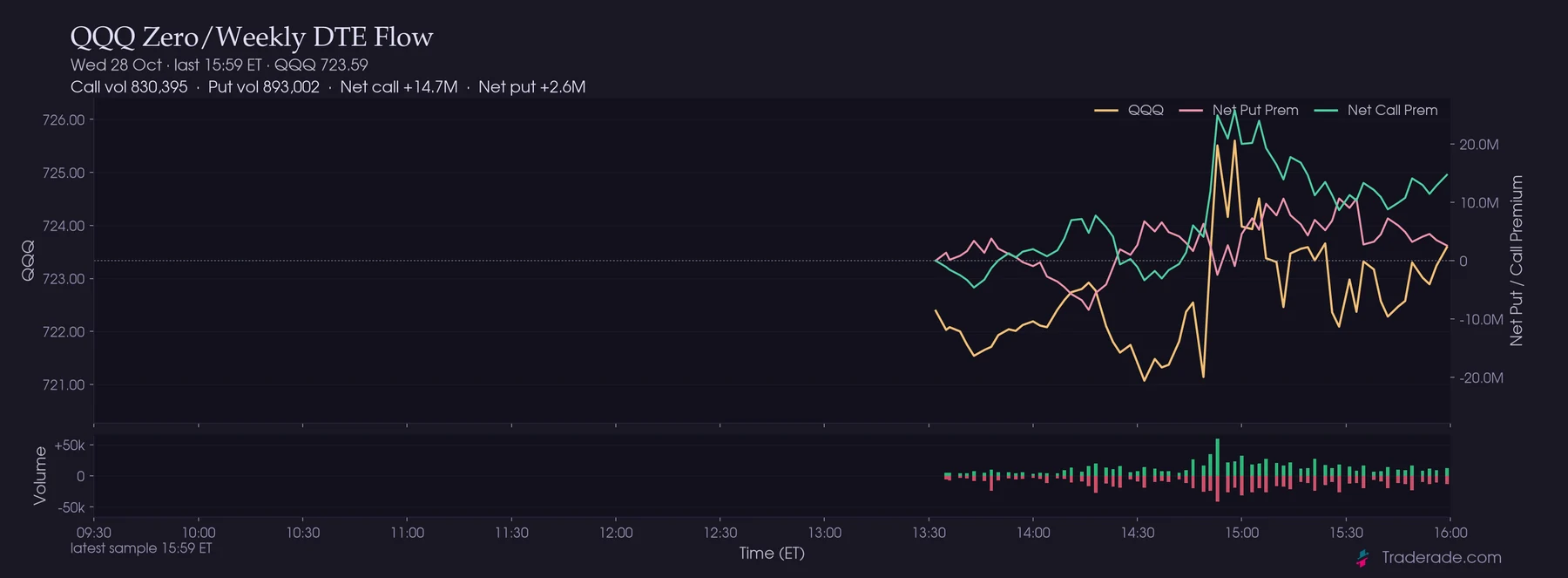Image resolution: width=1568 pixels, height=578 pixels.
Task: Click the Put vol 893,002 stat
Action: tap(264, 87)
